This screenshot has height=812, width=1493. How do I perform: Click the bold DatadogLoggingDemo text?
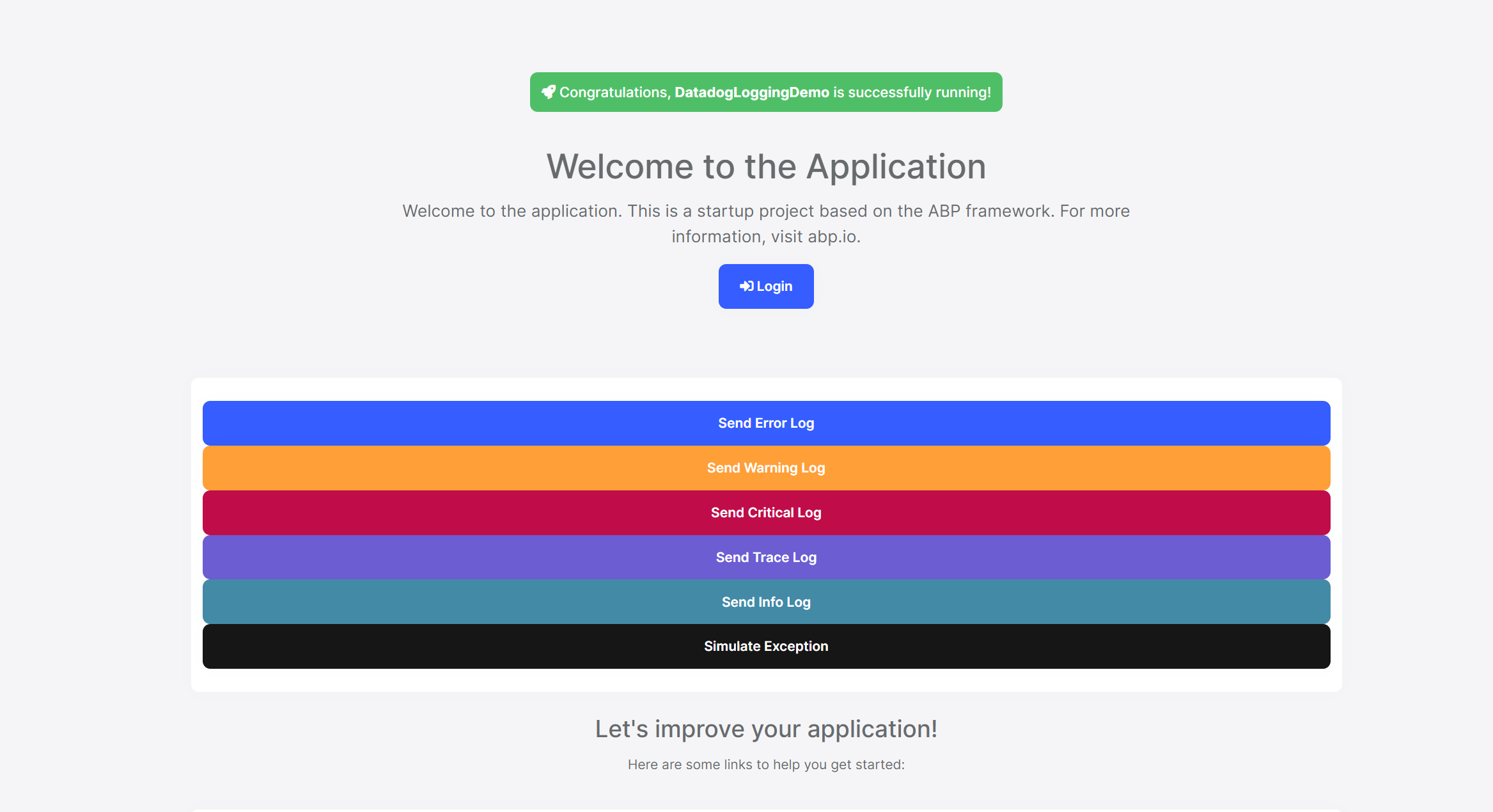(x=752, y=92)
